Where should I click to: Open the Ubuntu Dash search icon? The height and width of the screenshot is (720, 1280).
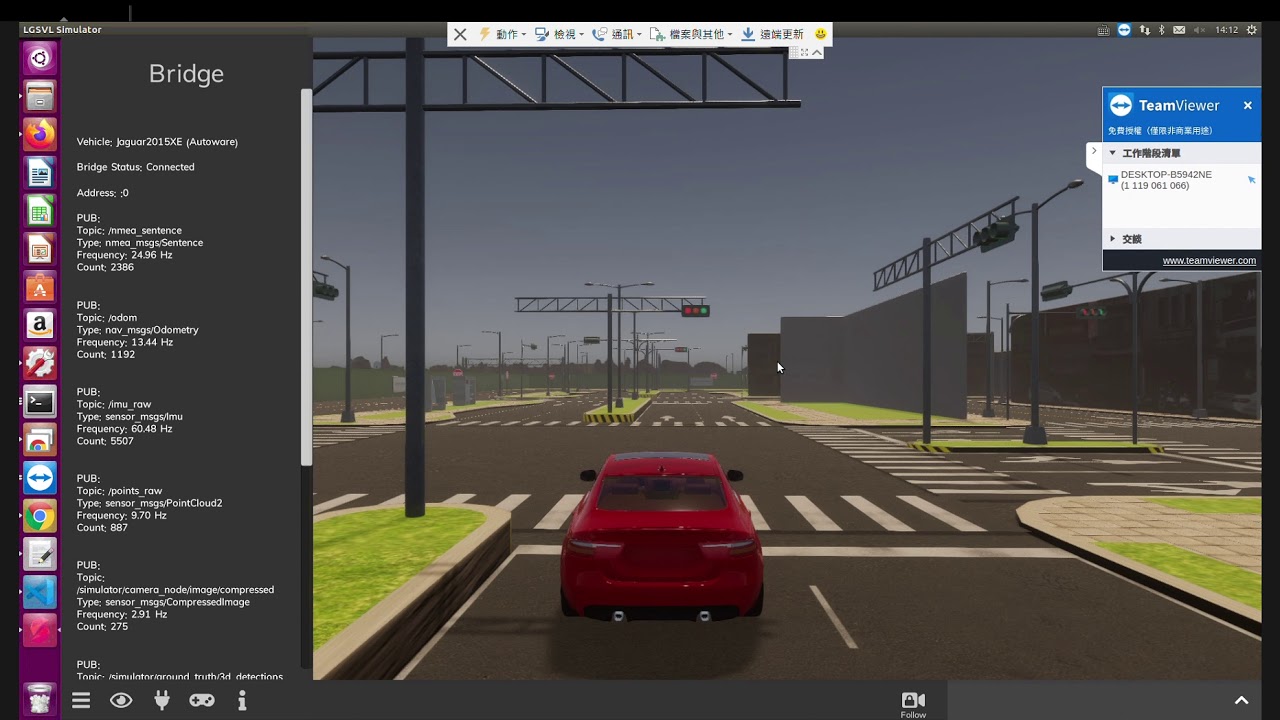40,58
